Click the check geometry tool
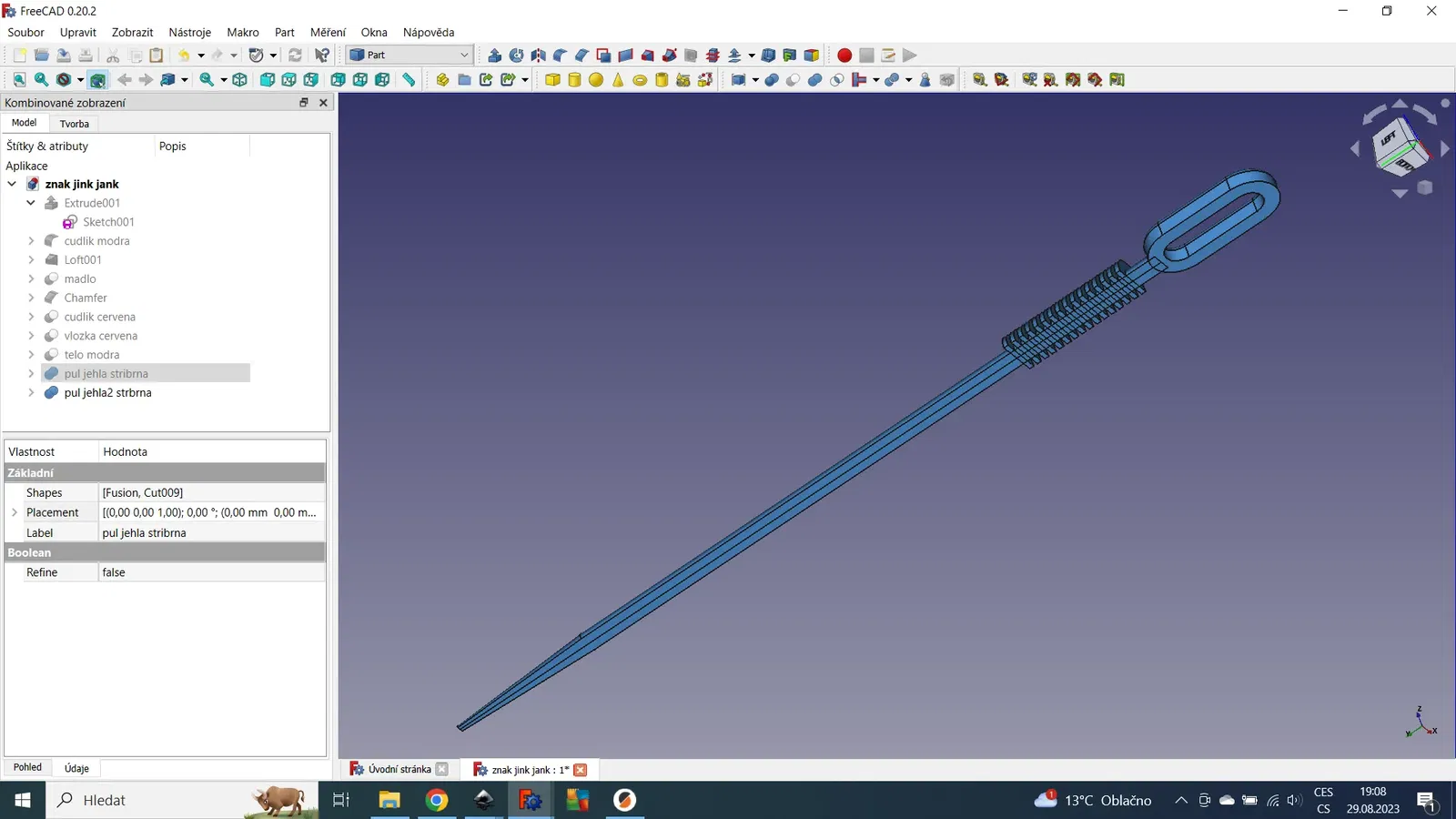1456x819 pixels. point(925,80)
